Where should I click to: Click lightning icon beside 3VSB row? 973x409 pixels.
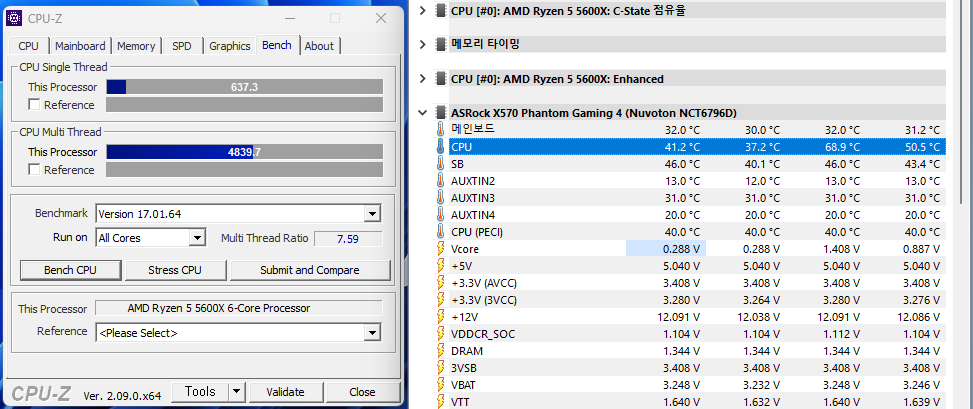coord(441,367)
